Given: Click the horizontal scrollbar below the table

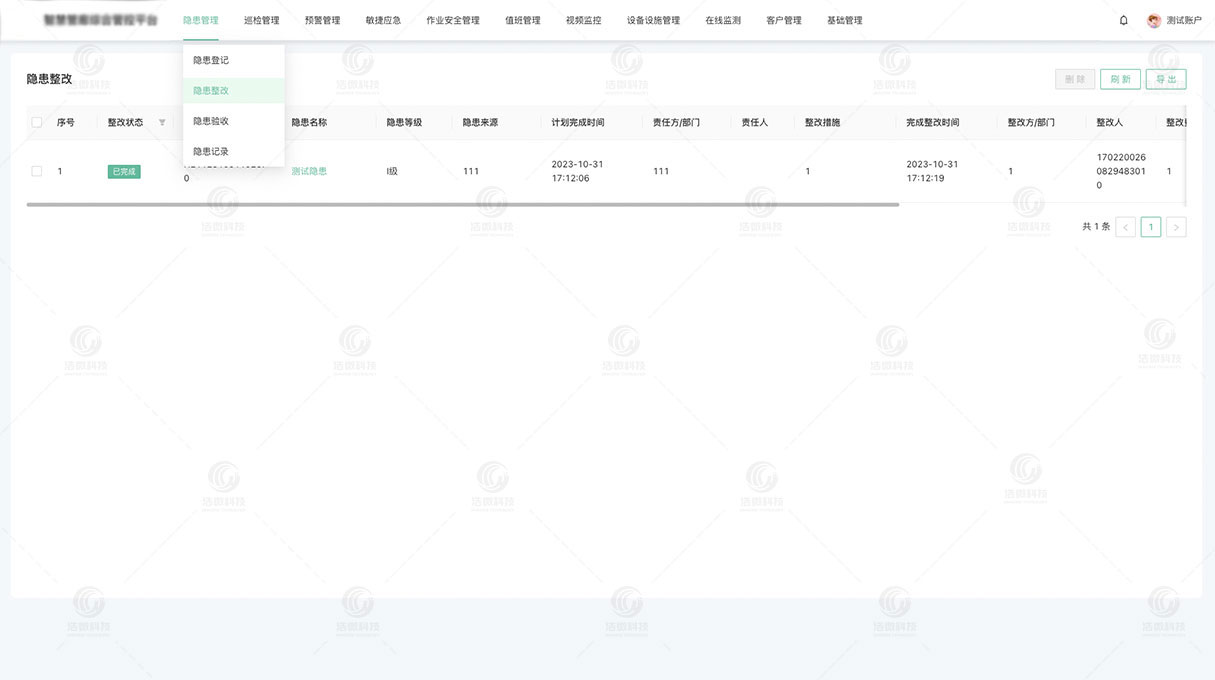Looking at the screenshot, I should [460, 204].
